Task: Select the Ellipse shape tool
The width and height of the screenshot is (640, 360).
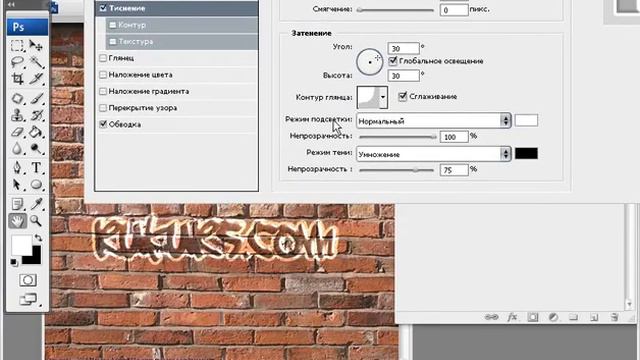Action: tap(36, 184)
